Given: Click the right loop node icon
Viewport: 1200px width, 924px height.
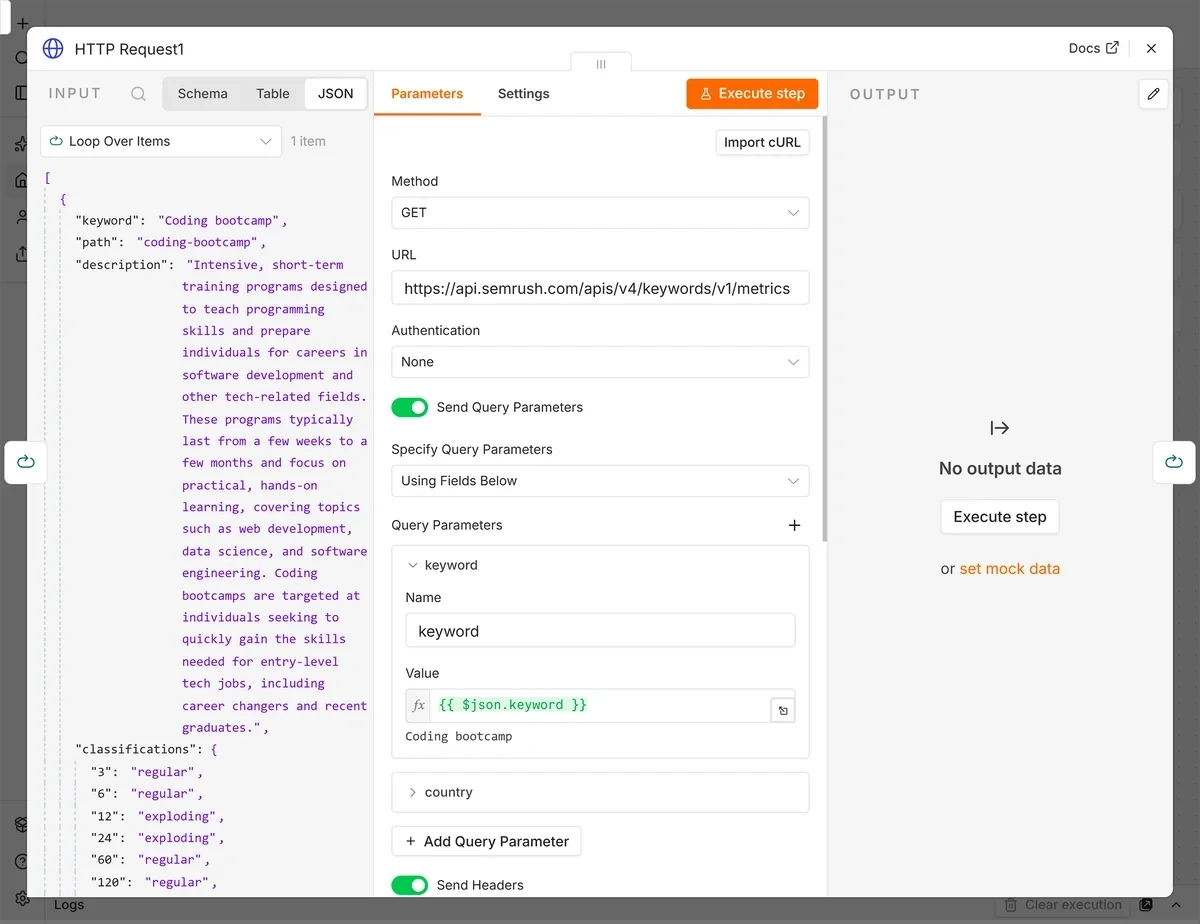Looking at the screenshot, I should pos(1174,462).
